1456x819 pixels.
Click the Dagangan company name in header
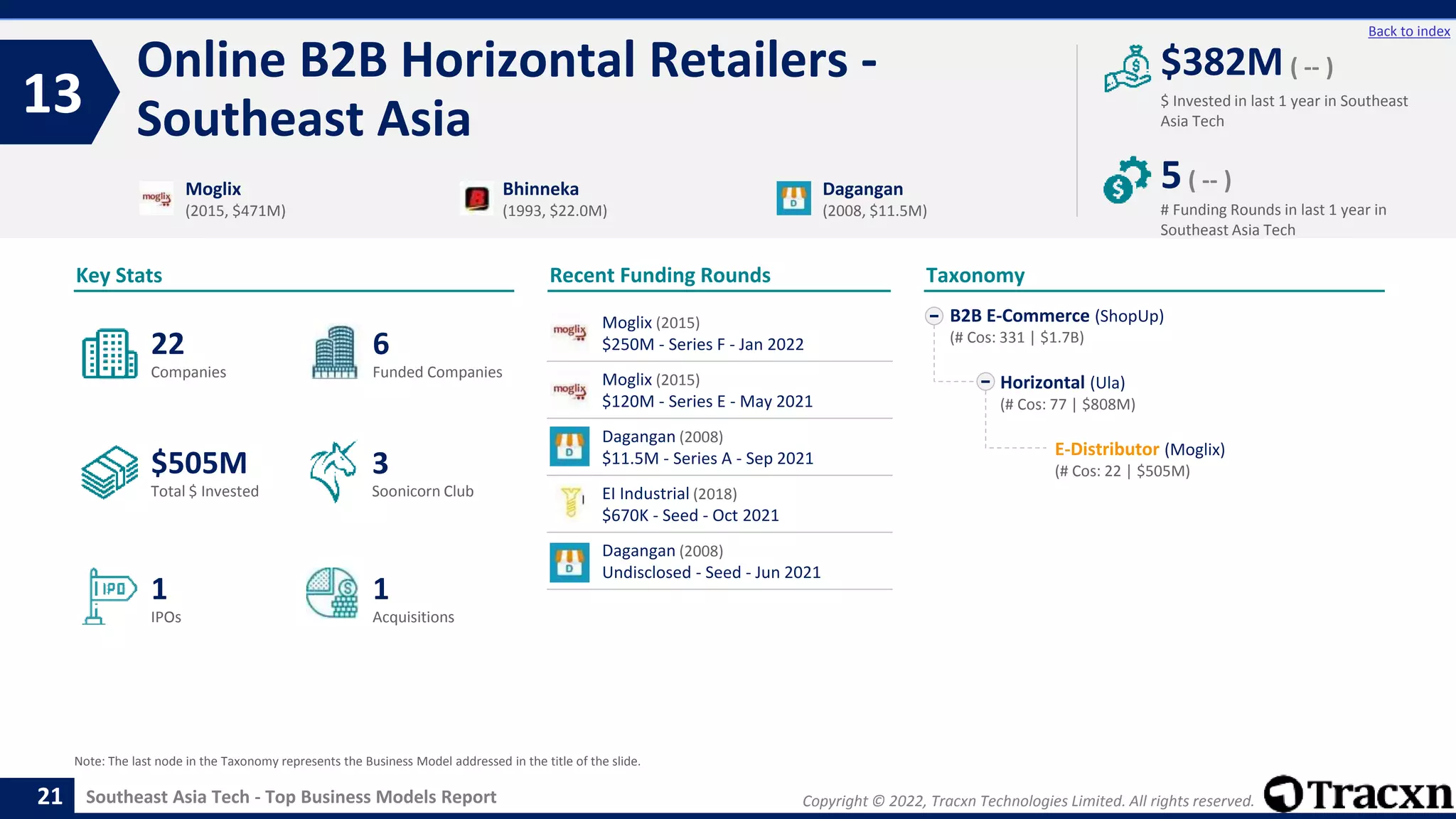coord(862,189)
